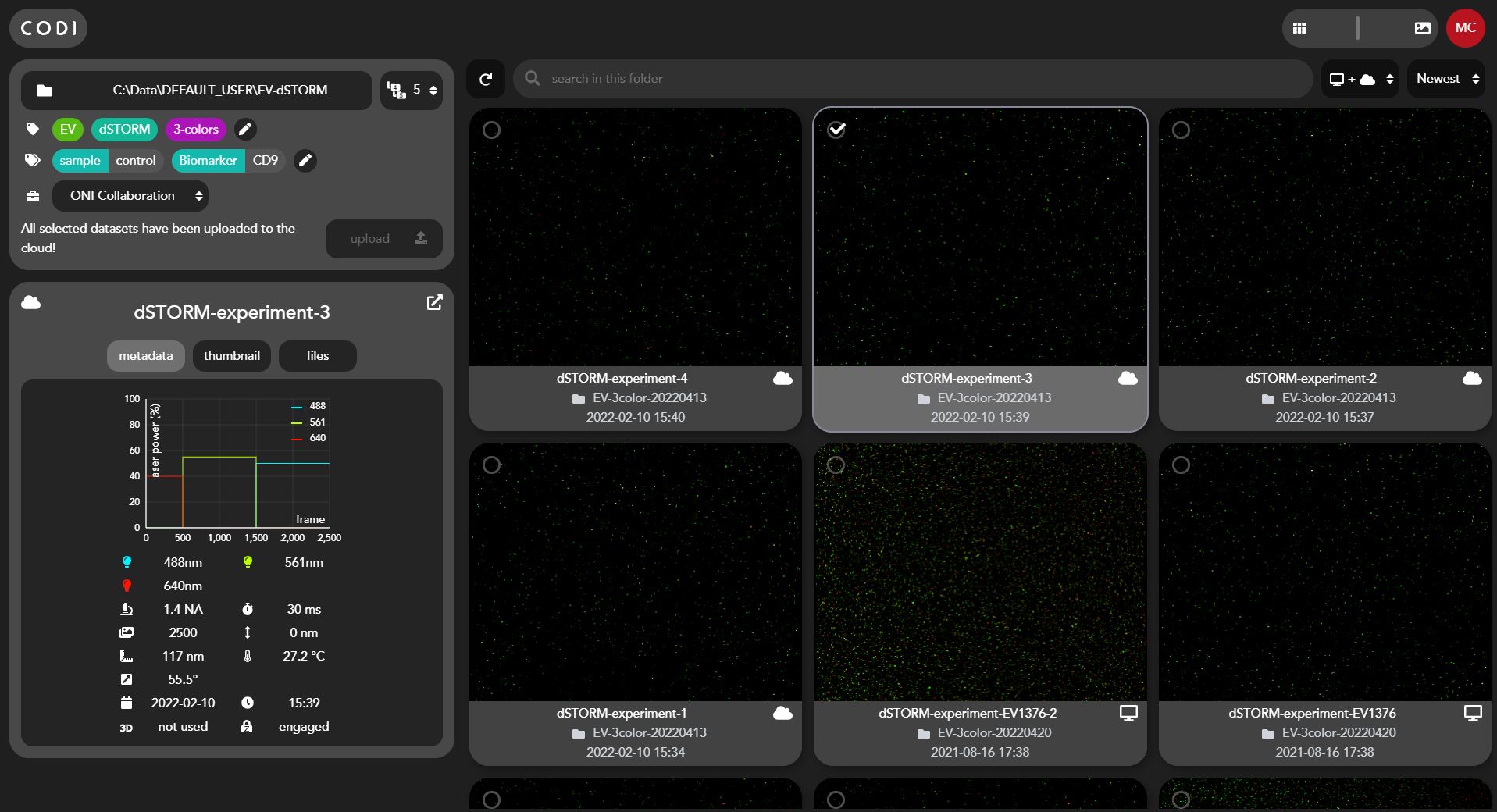Click the EV tag
1497x812 pixels.
[68, 130]
